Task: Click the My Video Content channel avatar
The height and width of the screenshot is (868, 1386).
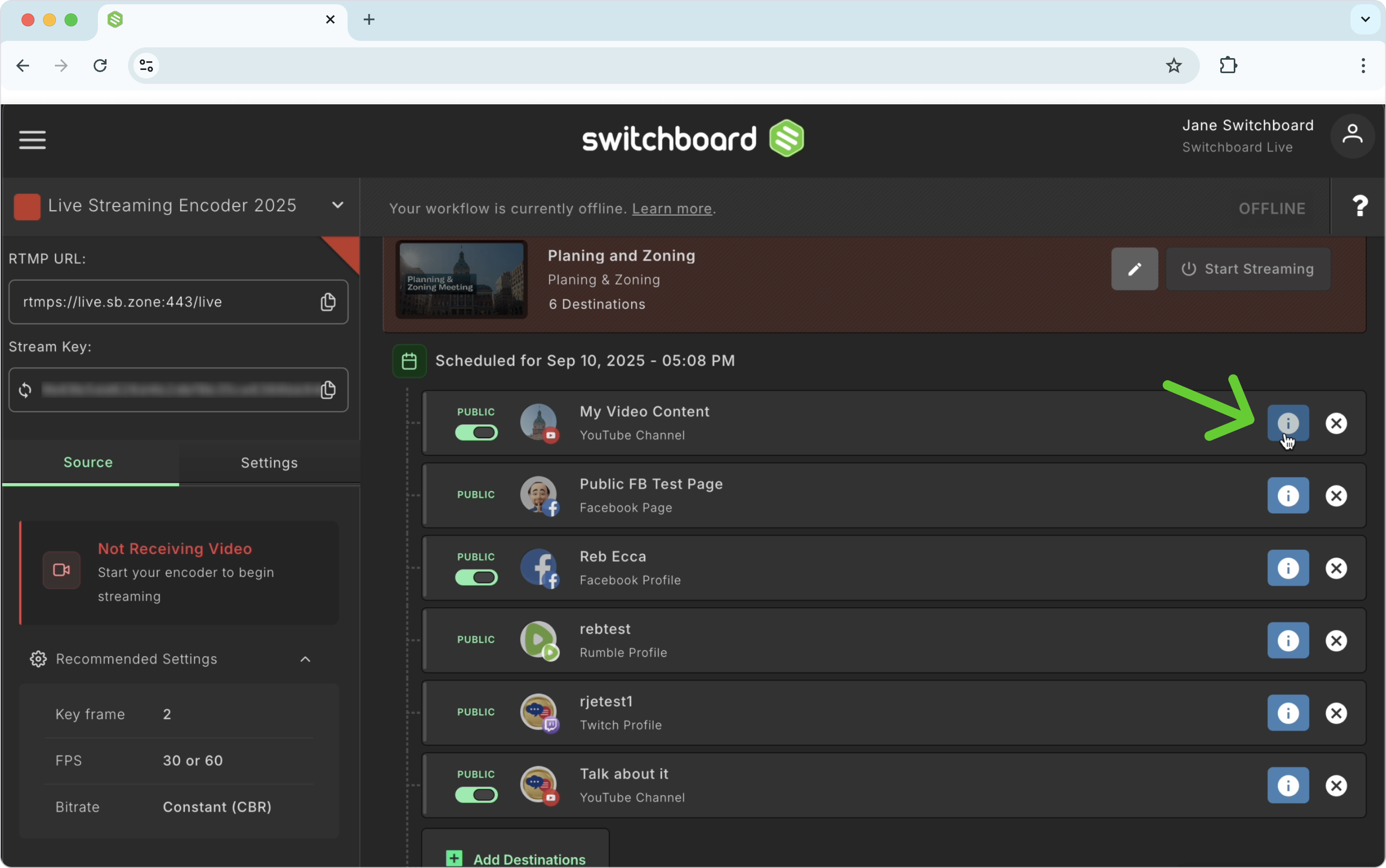Action: tap(539, 423)
